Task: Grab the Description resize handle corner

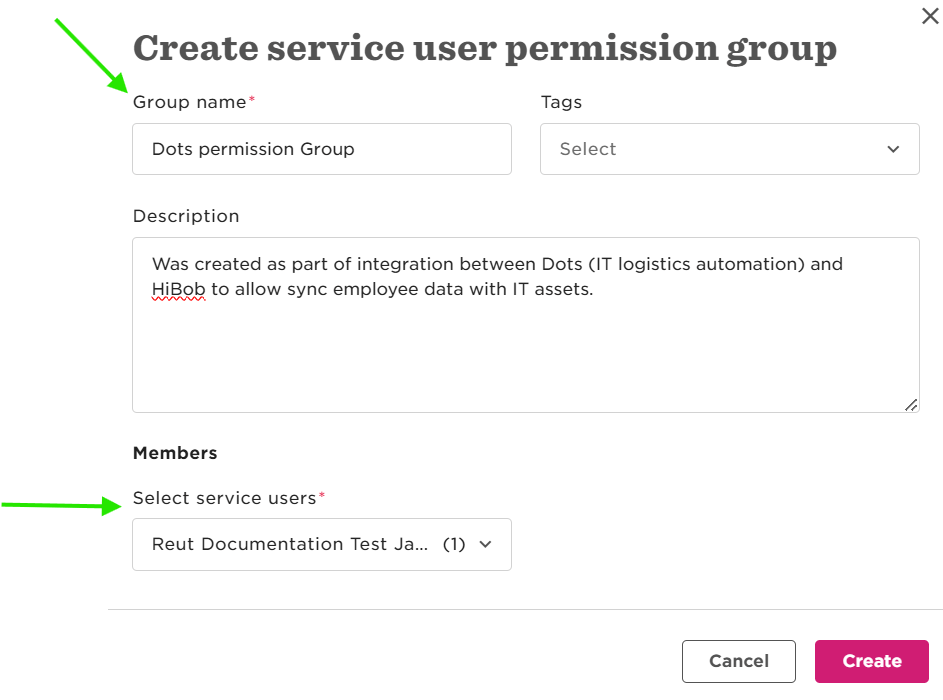Action: (x=911, y=405)
